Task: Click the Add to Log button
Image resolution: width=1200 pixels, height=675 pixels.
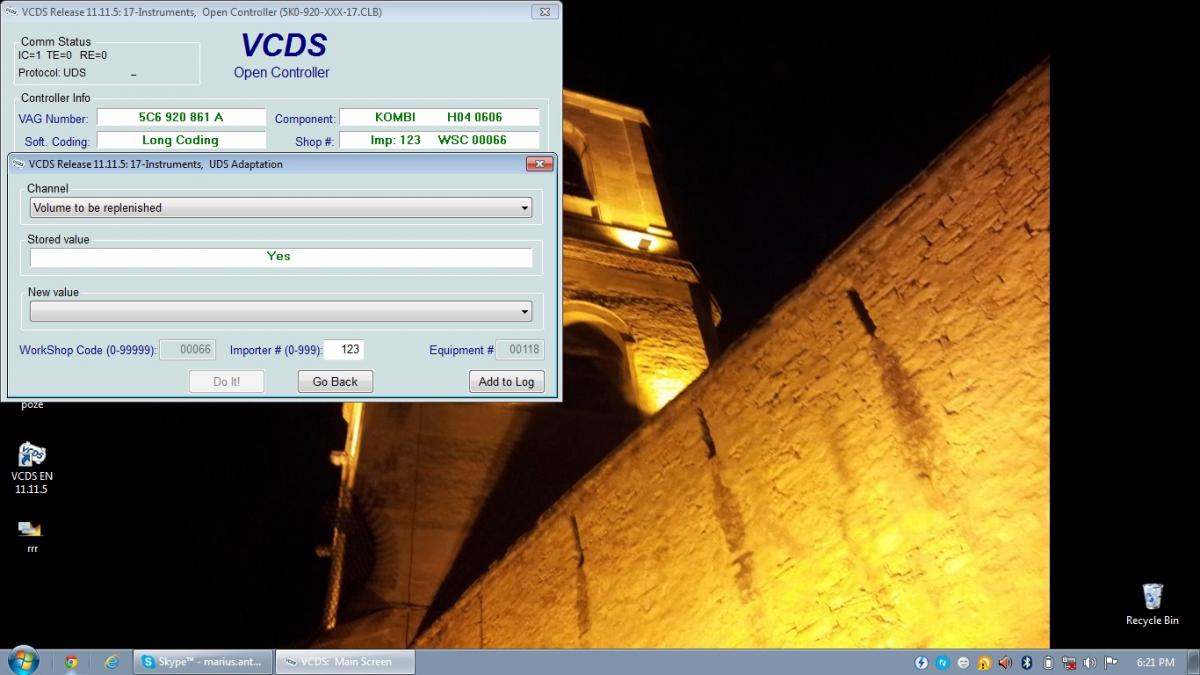Action: point(506,381)
